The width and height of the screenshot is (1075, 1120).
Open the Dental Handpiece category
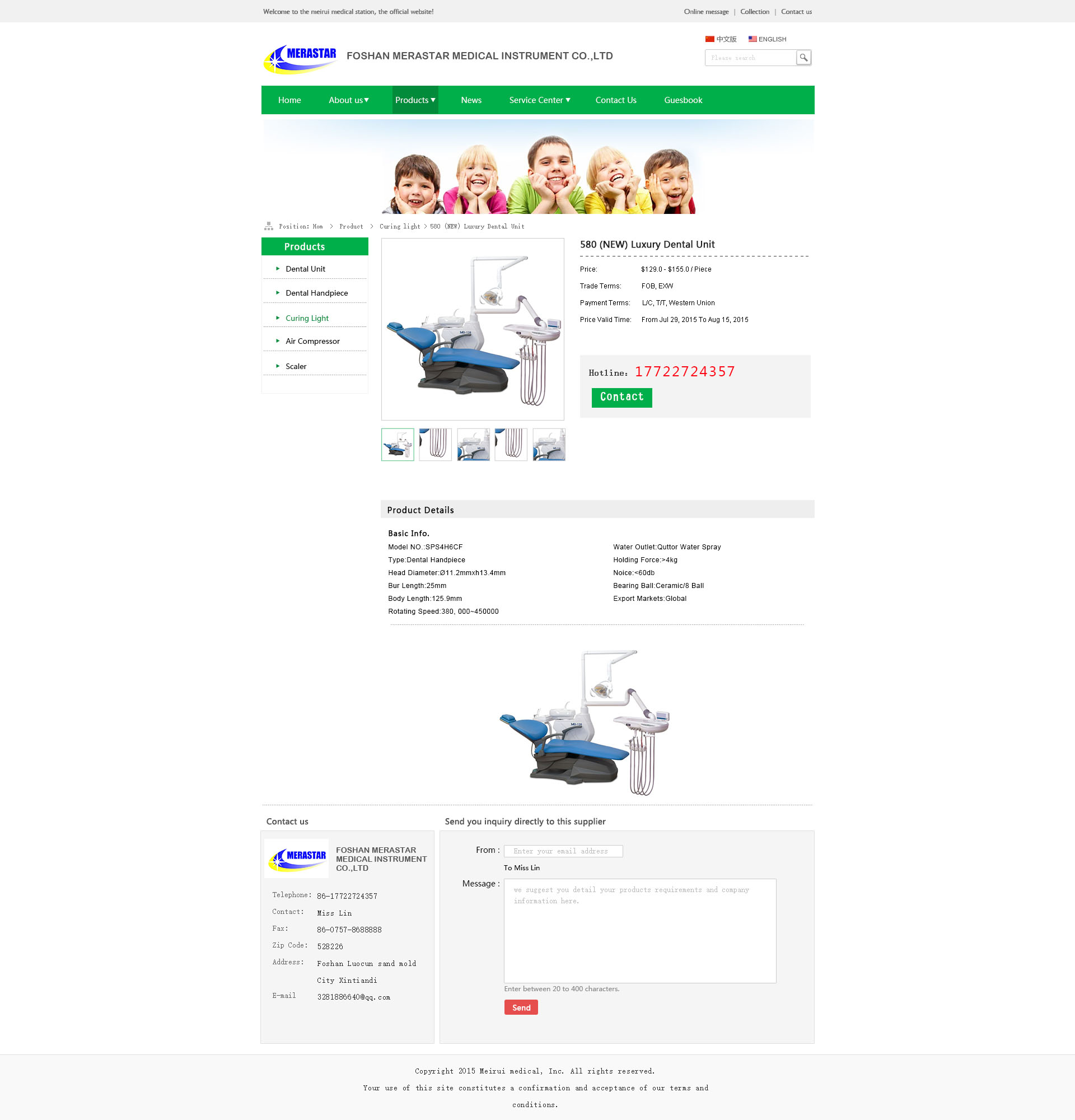click(316, 293)
